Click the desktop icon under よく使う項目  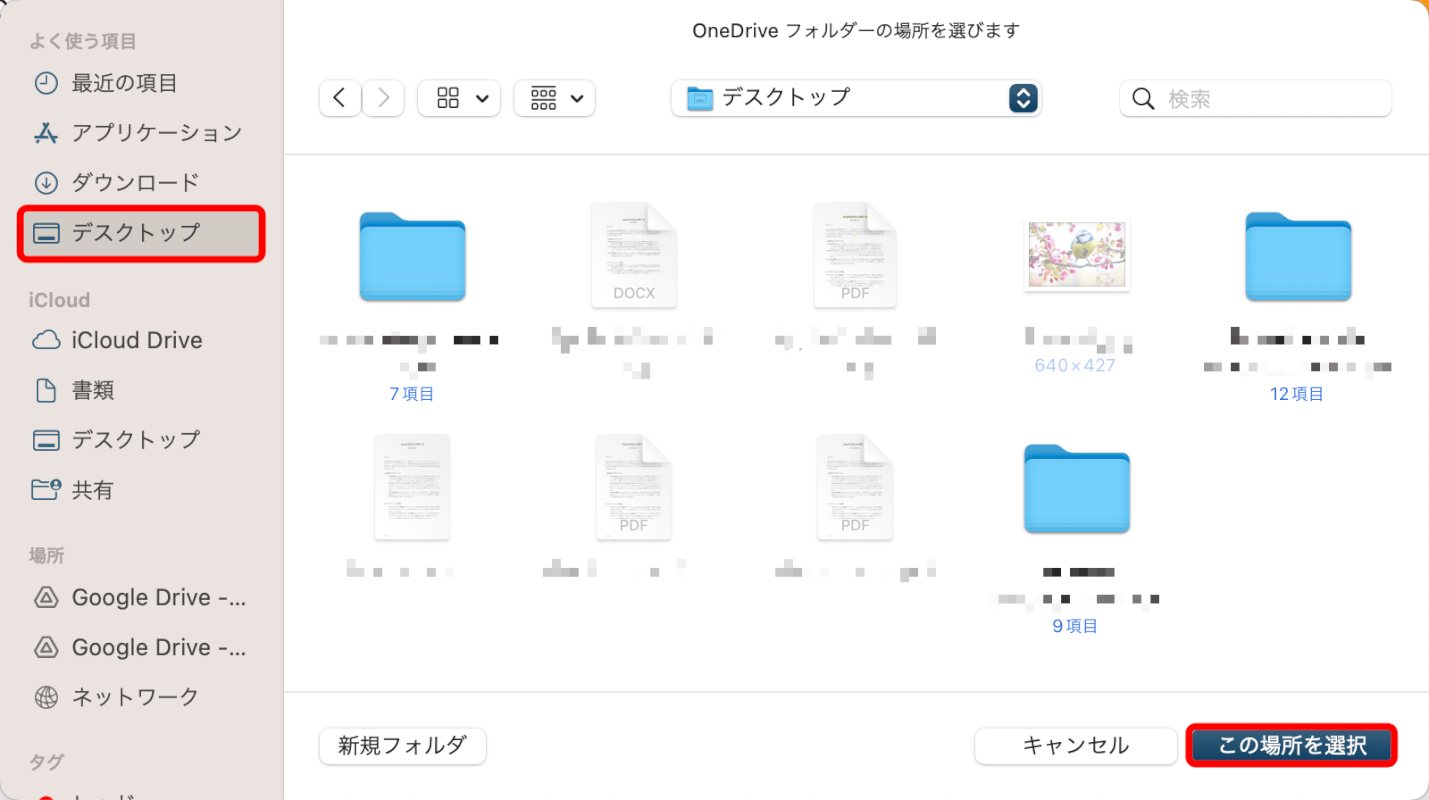pos(46,233)
